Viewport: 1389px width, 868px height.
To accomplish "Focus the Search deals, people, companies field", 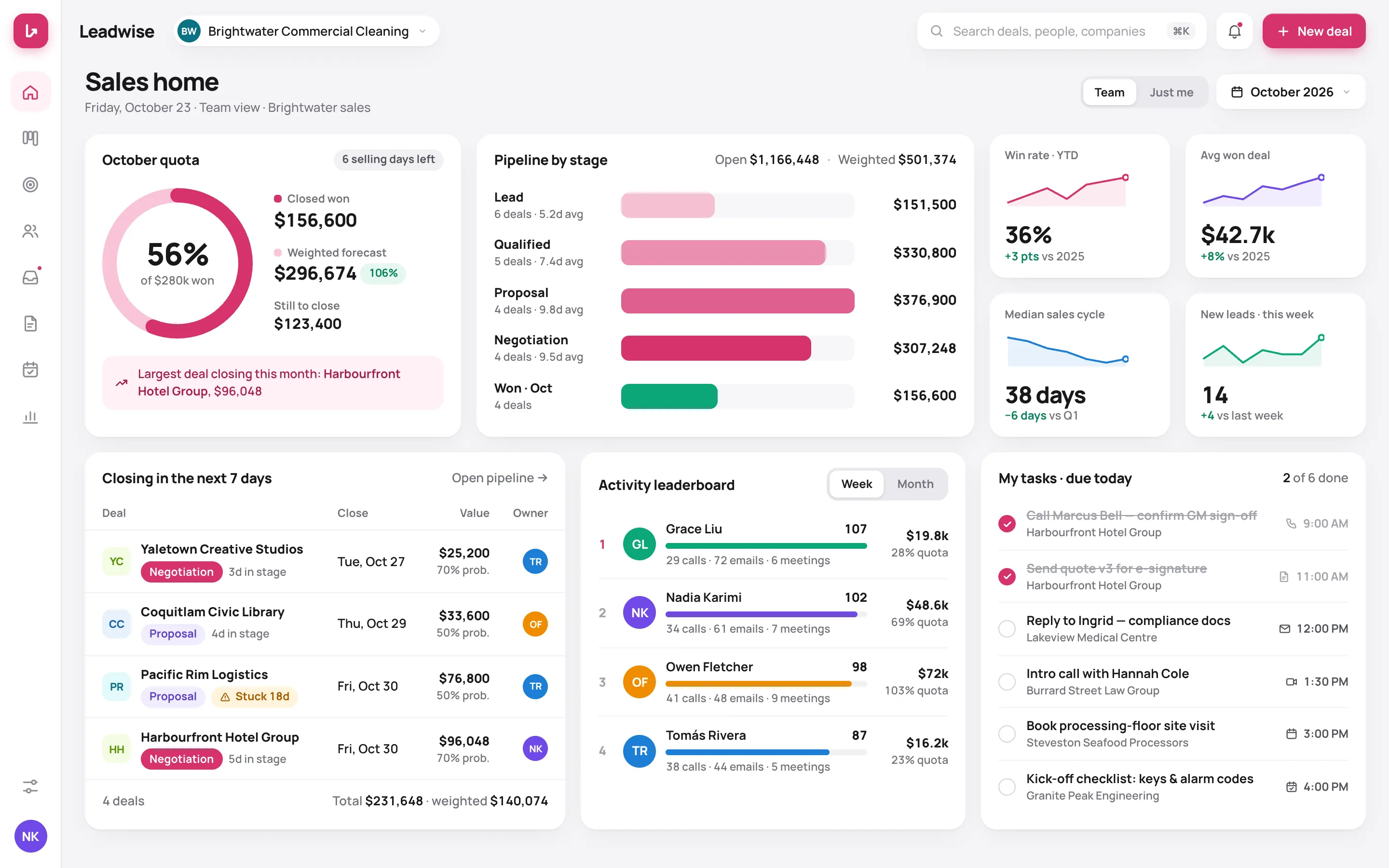I will coord(1061,31).
